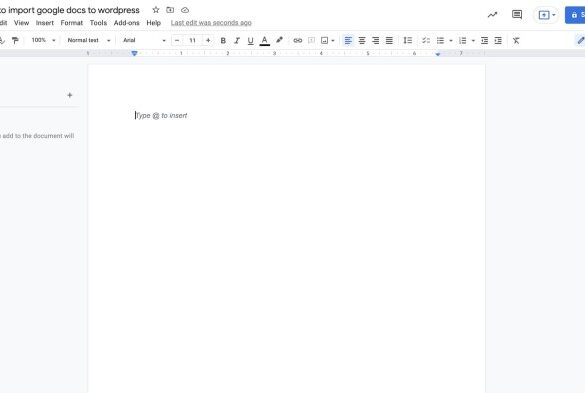Decrease the font size
This screenshot has height=393, width=585.
coord(177,40)
